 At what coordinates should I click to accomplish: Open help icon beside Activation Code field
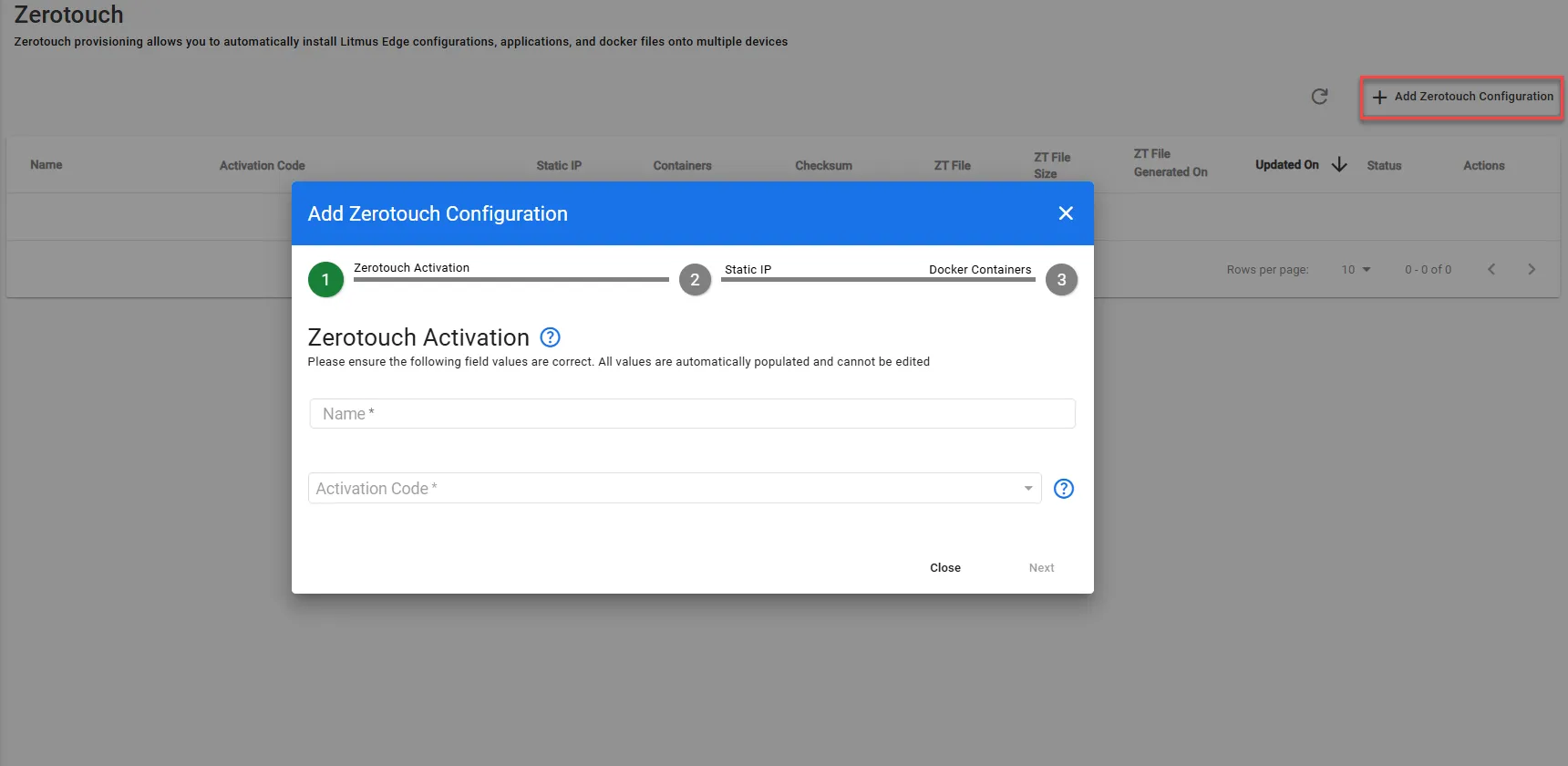pos(1063,489)
